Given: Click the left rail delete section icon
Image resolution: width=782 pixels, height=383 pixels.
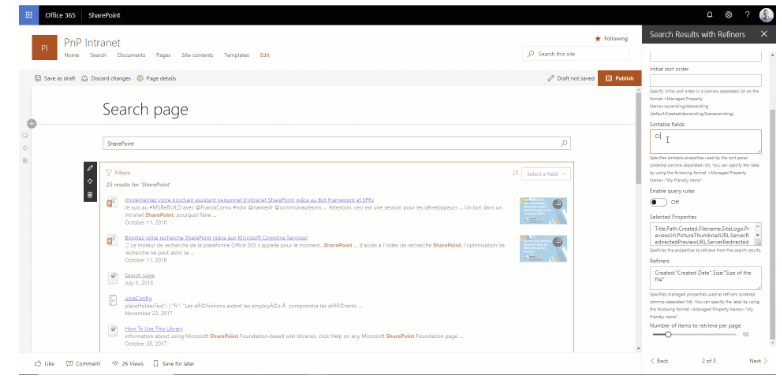Looking at the screenshot, I should coord(25,160).
